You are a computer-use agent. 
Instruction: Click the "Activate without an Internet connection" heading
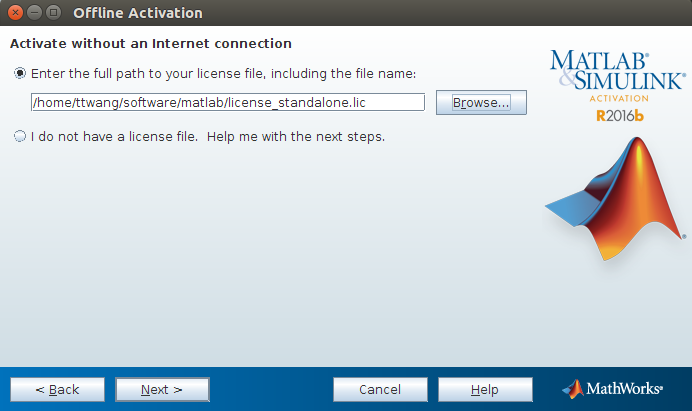151,44
